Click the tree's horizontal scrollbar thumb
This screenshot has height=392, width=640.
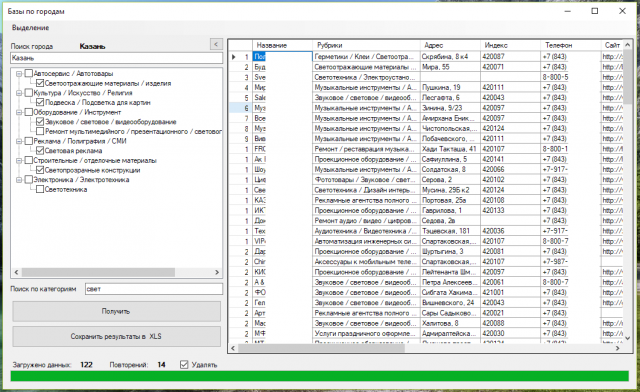(98, 272)
